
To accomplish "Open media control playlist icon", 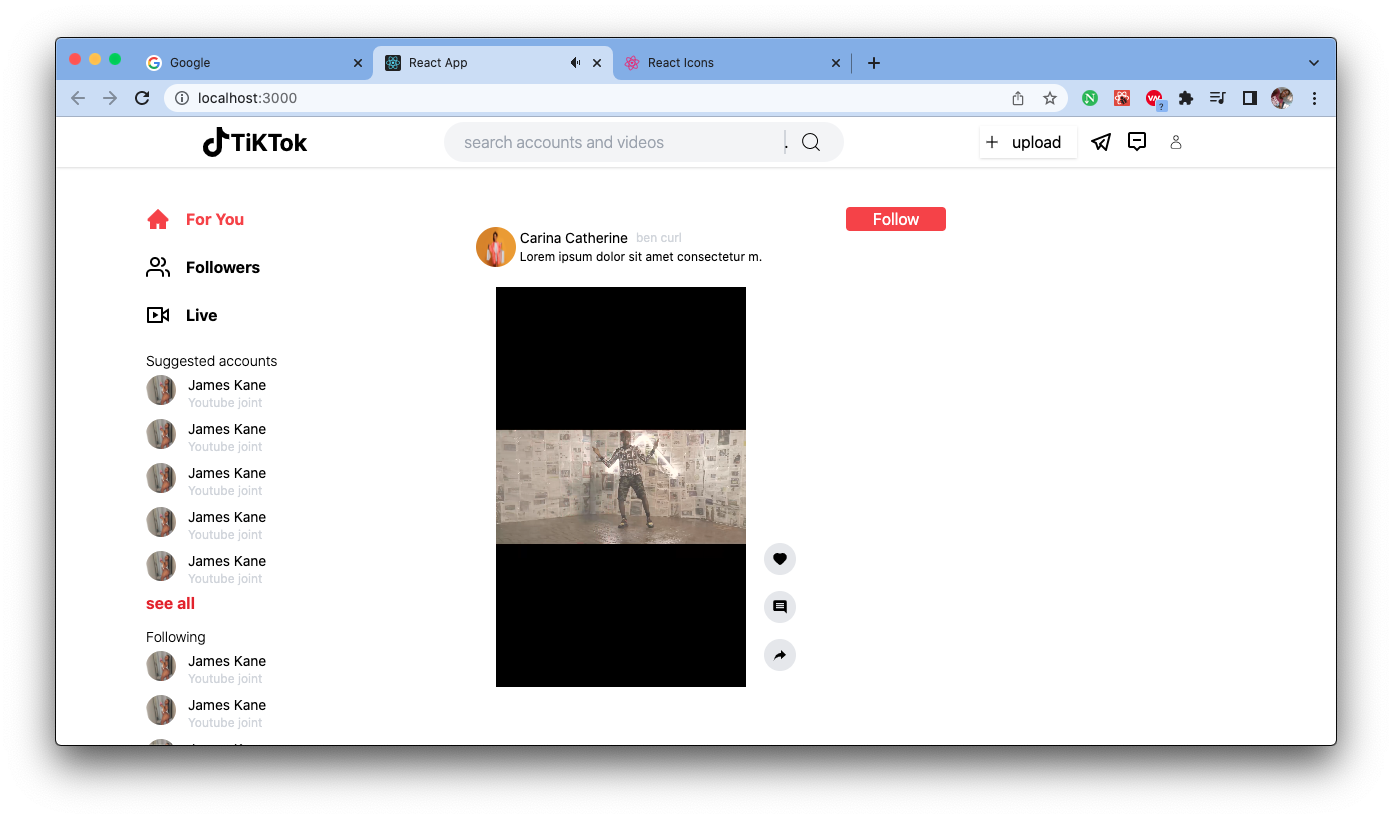I will (1218, 98).
